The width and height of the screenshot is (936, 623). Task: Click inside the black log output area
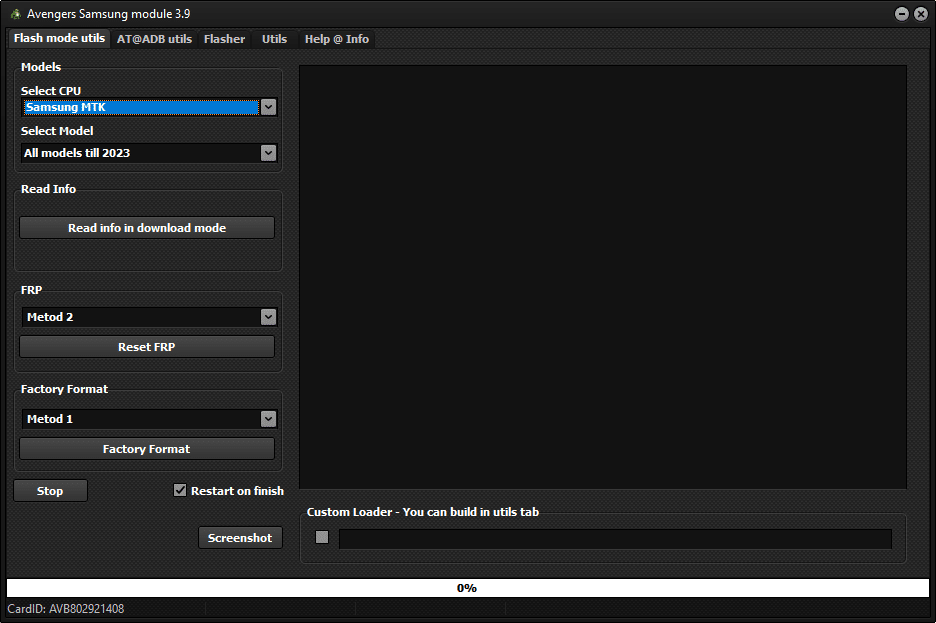(x=603, y=277)
